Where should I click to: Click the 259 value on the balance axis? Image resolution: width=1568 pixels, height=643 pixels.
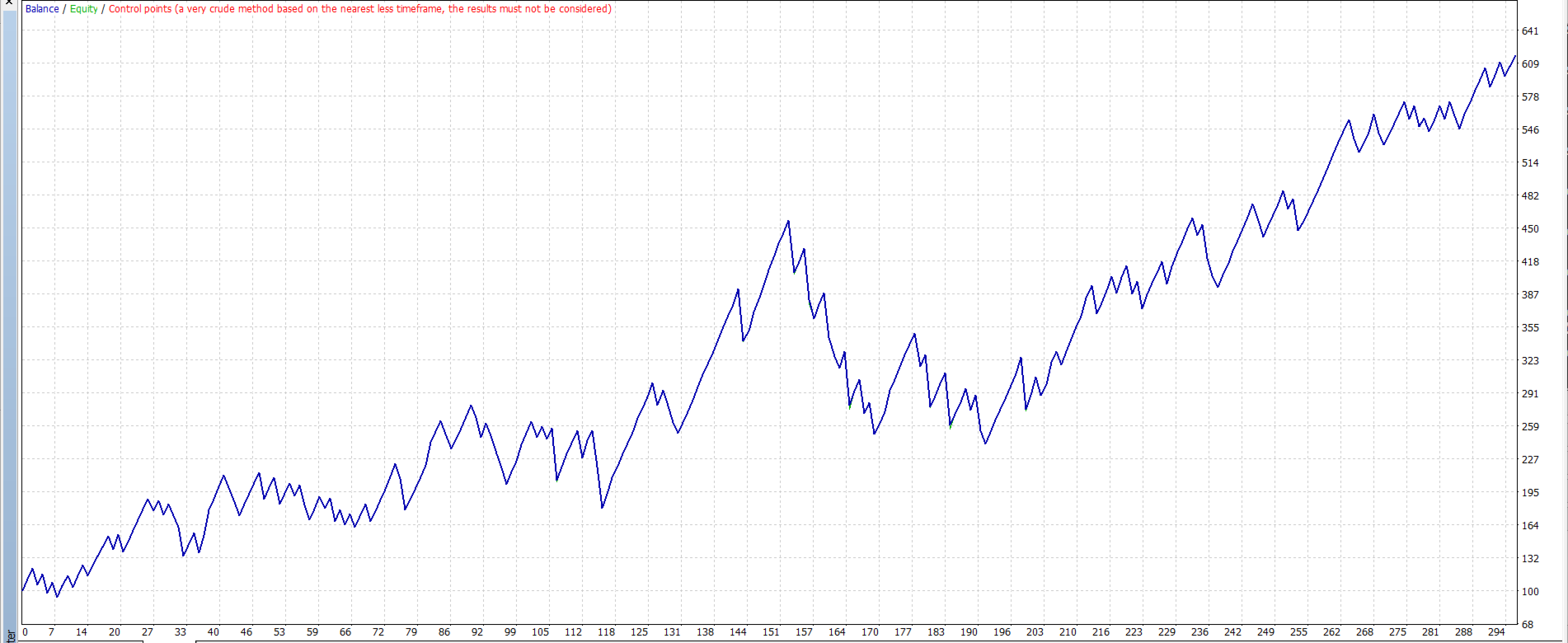coord(1530,427)
